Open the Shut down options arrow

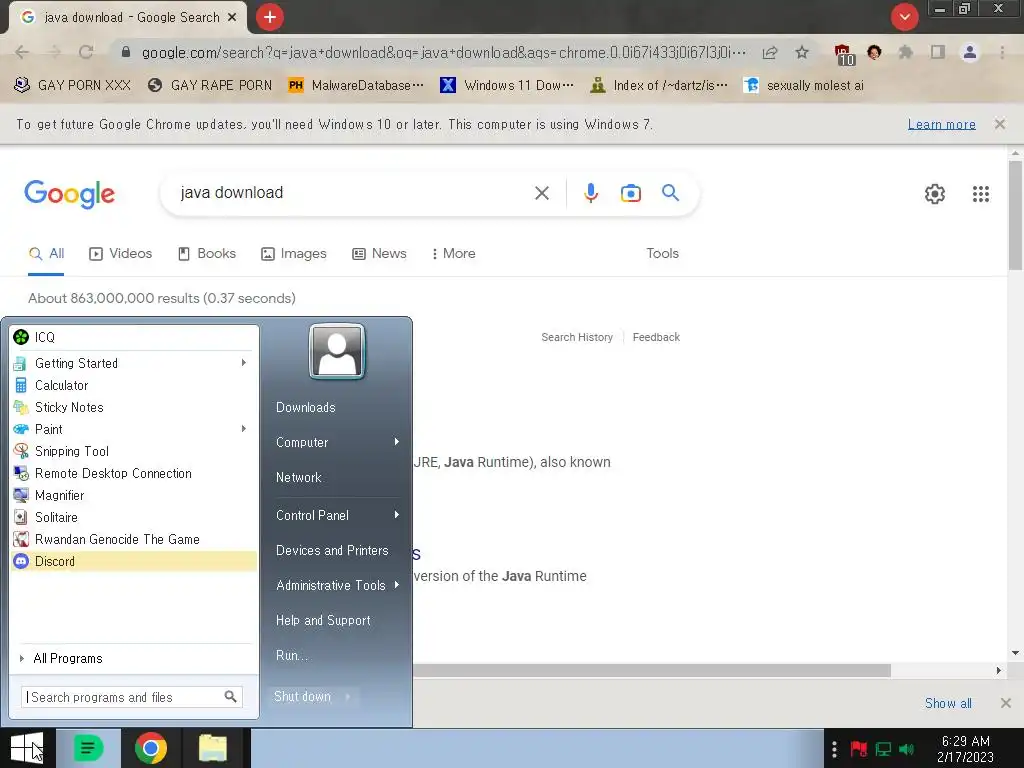(348, 697)
